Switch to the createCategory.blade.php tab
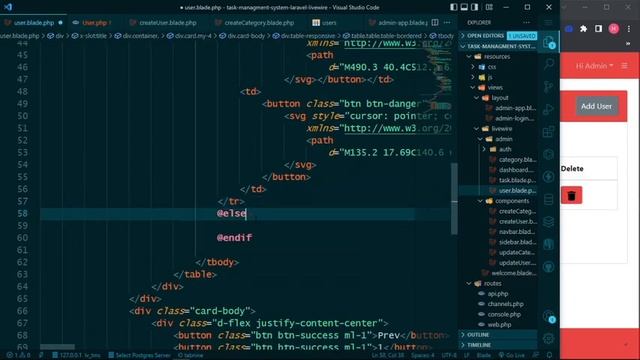The width and height of the screenshot is (640, 360). pyautogui.click(x=259, y=22)
